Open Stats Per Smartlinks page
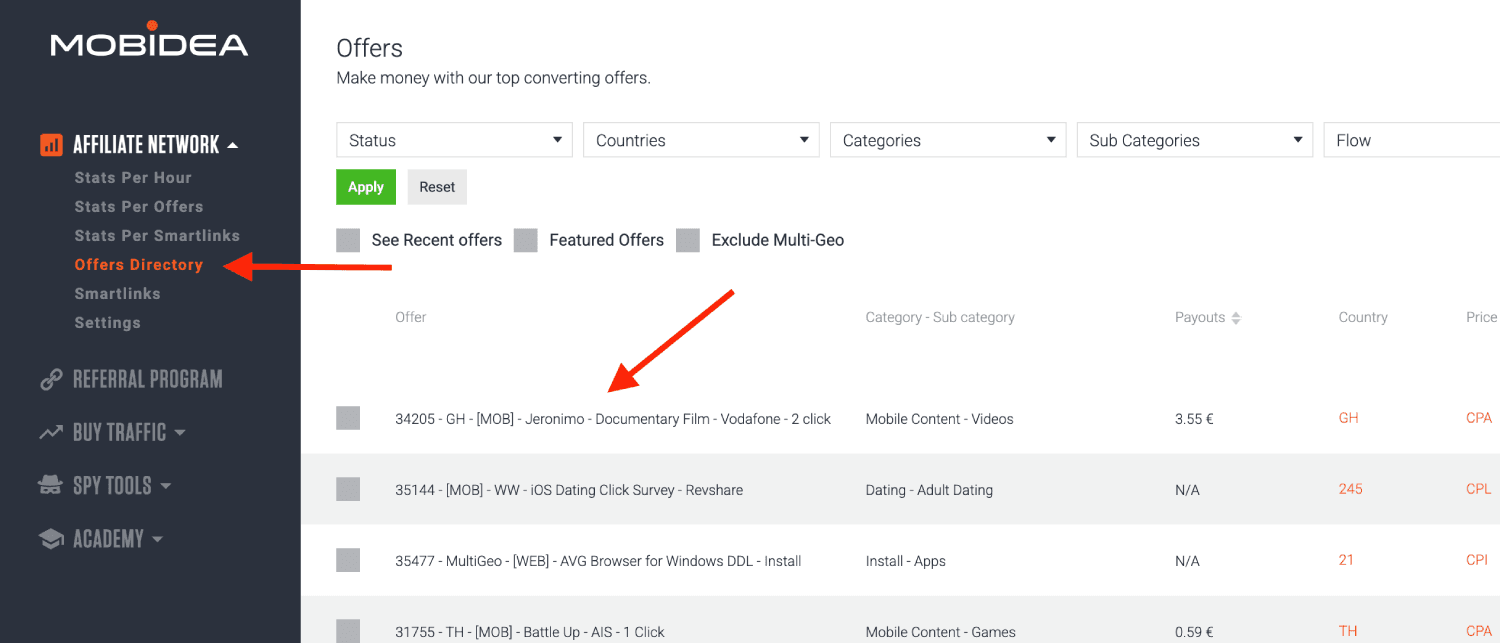Image resolution: width=1500 pixels, height=643 pixels. coord(157,236)
